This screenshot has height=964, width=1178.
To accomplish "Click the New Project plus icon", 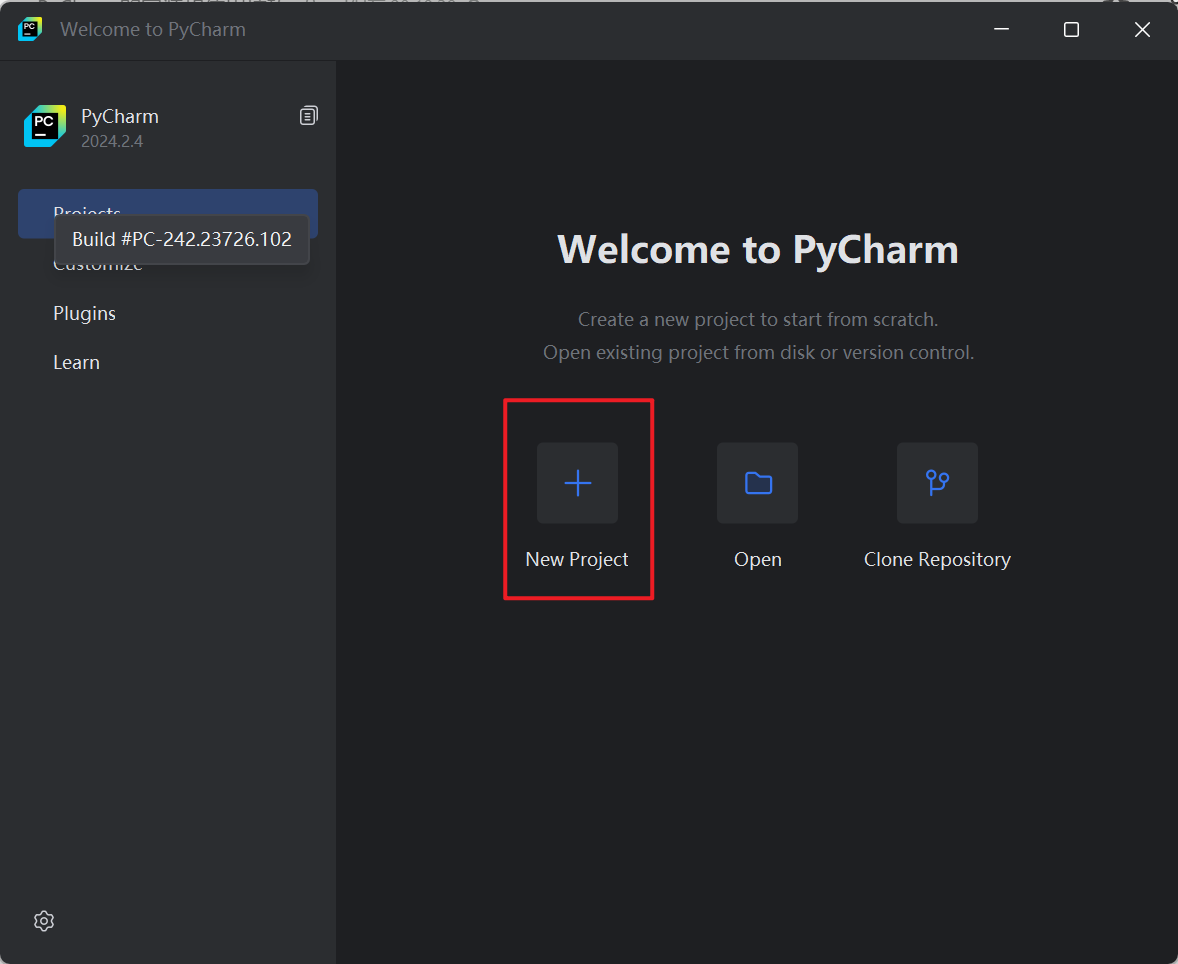I will (x=577, y=483).
